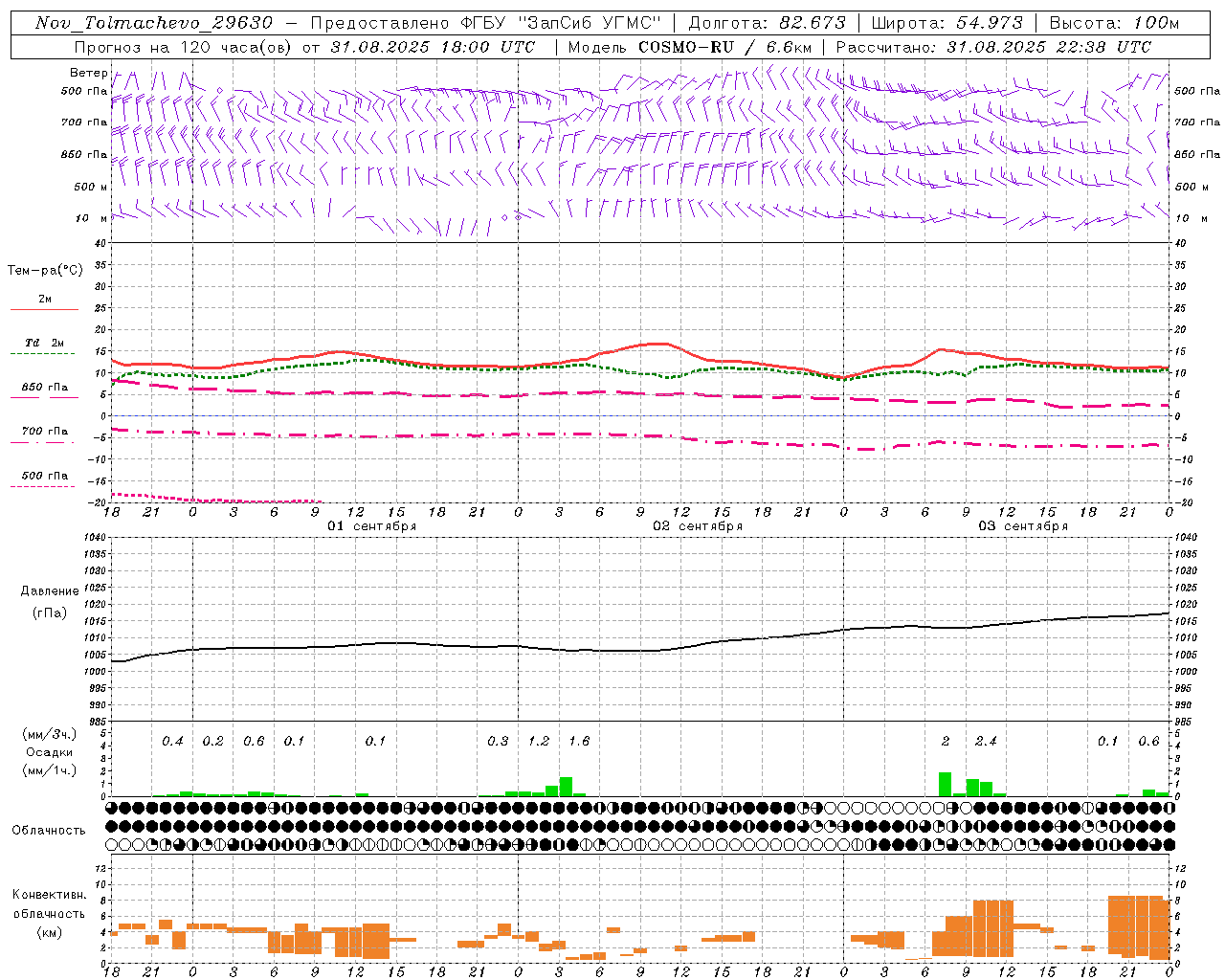1225x980 pixels.
Task: Click the forecast start time 31.08.2025 18:00 UTC
Action: 434,47
